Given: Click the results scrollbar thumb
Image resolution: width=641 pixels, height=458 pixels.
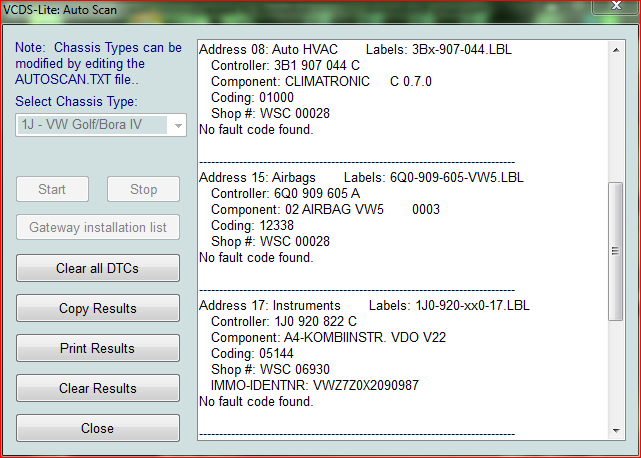Looking at the screenshot, I should 616,251.
